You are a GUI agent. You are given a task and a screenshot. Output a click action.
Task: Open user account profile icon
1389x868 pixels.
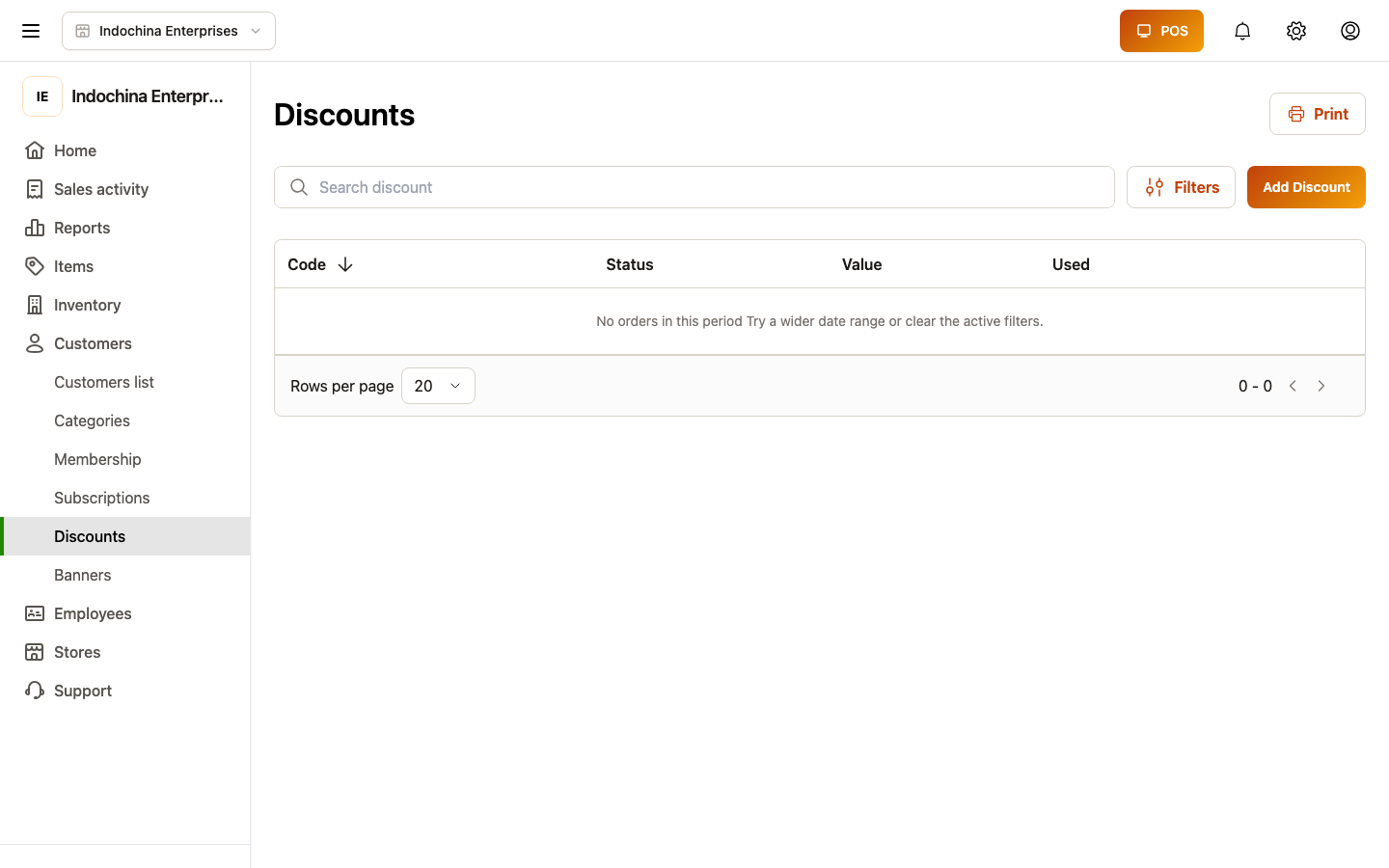tap(1350, 31)
